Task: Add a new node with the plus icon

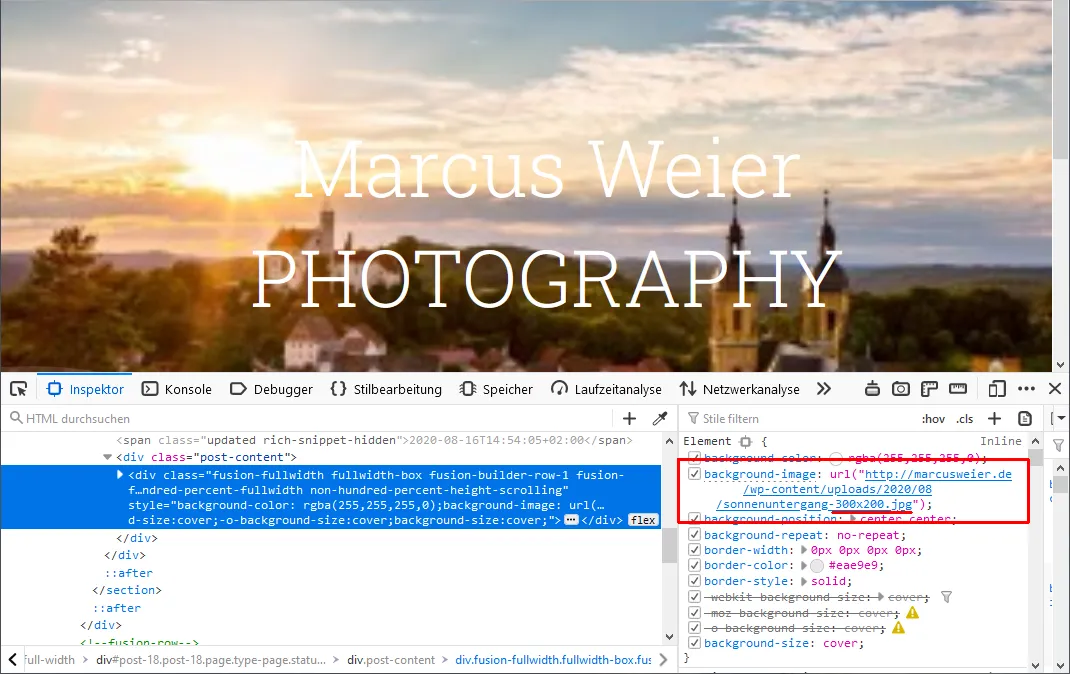Action: pyautogui.click(x=629, y=419)
